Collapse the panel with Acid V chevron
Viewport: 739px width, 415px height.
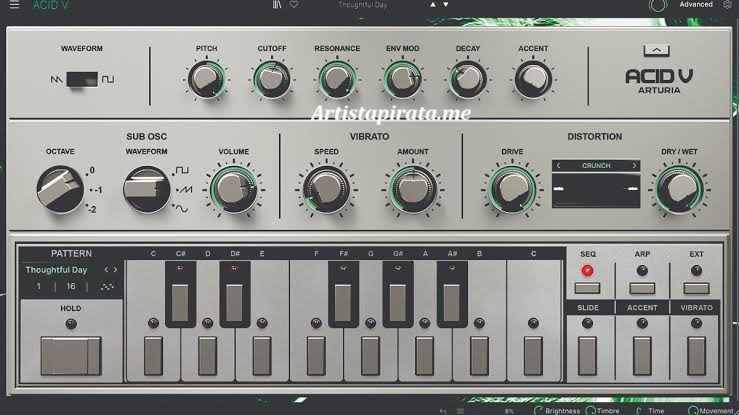[657, 50]
